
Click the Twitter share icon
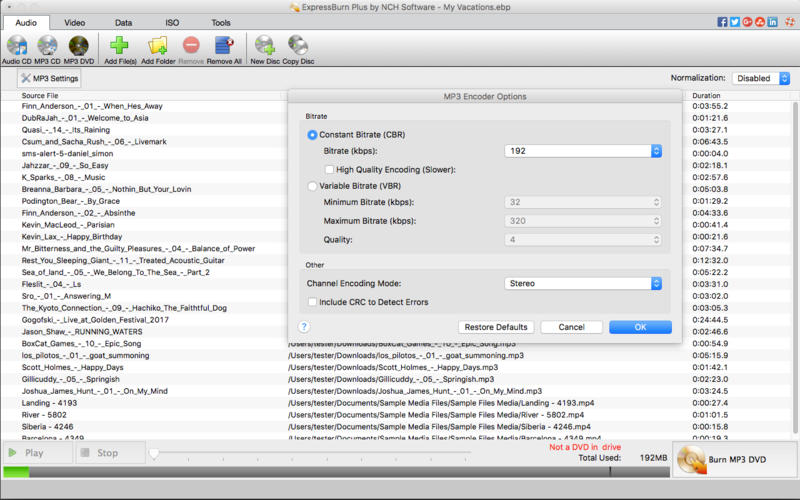(735, 22)
